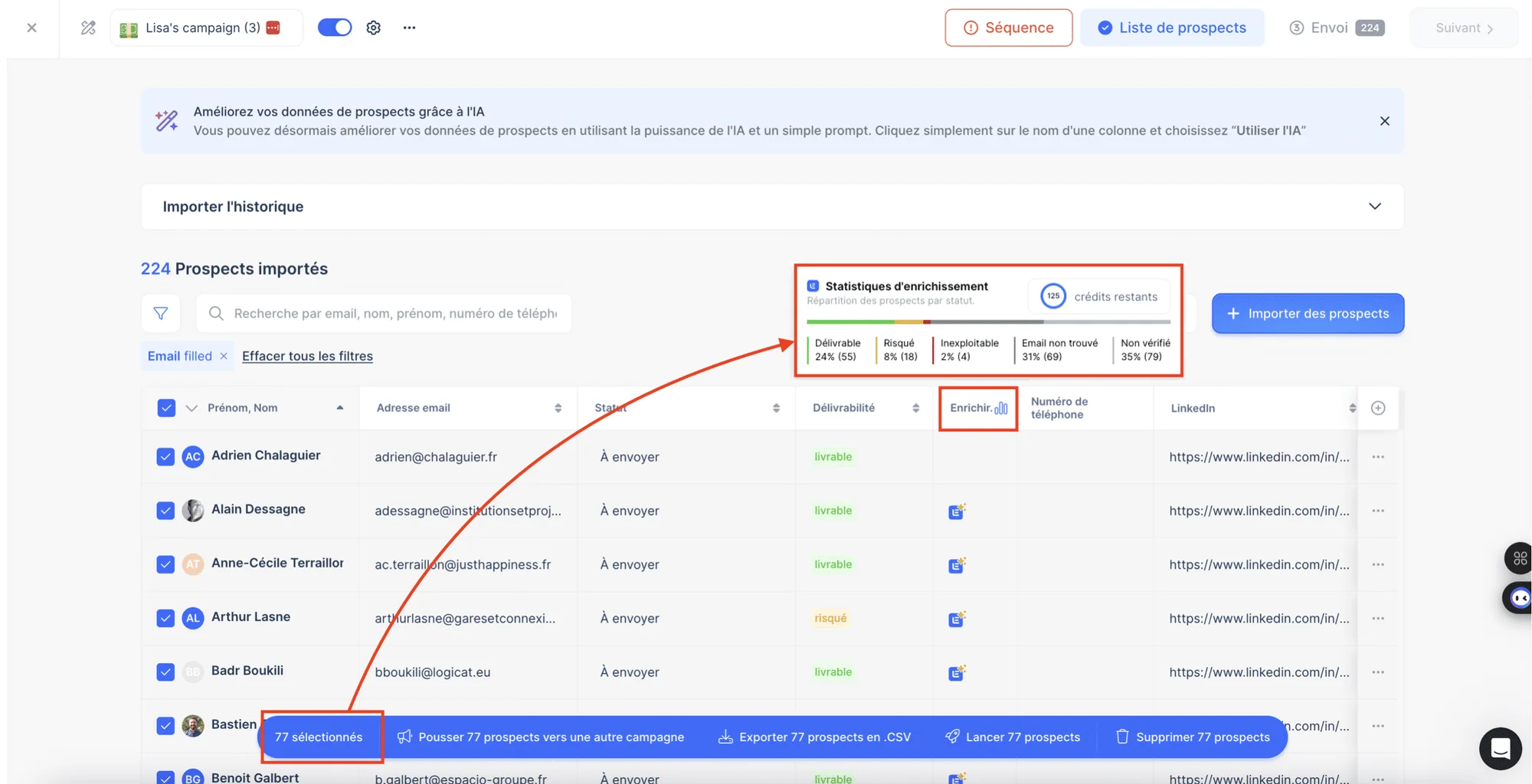Click enrich icon for Badr Boukili
The height and width of the screenshot is (784, 1532).
coord(957,672)
